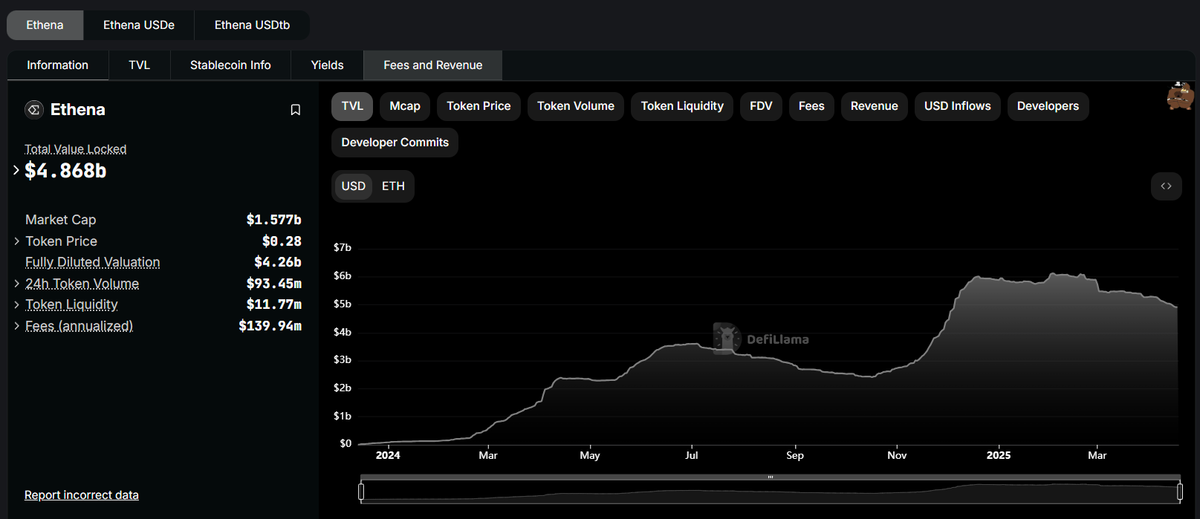This screenshot has height=519, width=1200.
Task: Click the $7b label on y-axis
Action: [x=342, y=247]
